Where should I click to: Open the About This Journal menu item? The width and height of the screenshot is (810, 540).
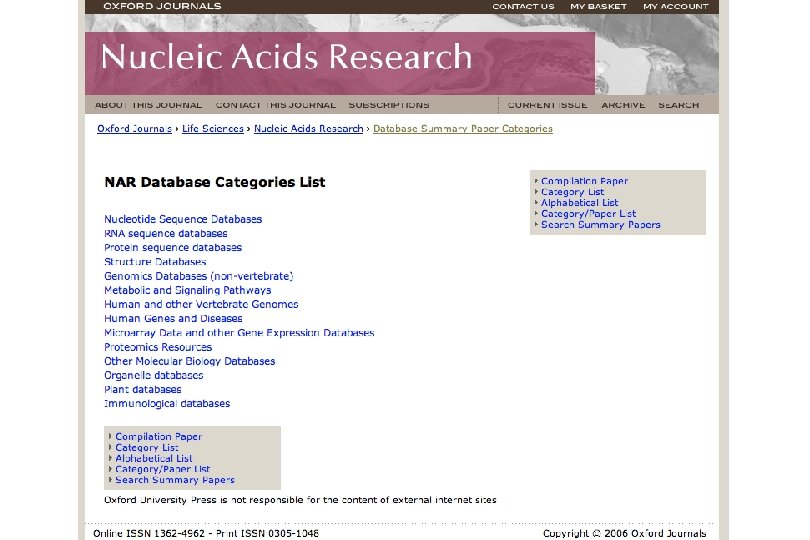pyautogui.click(x=148, y=105)
